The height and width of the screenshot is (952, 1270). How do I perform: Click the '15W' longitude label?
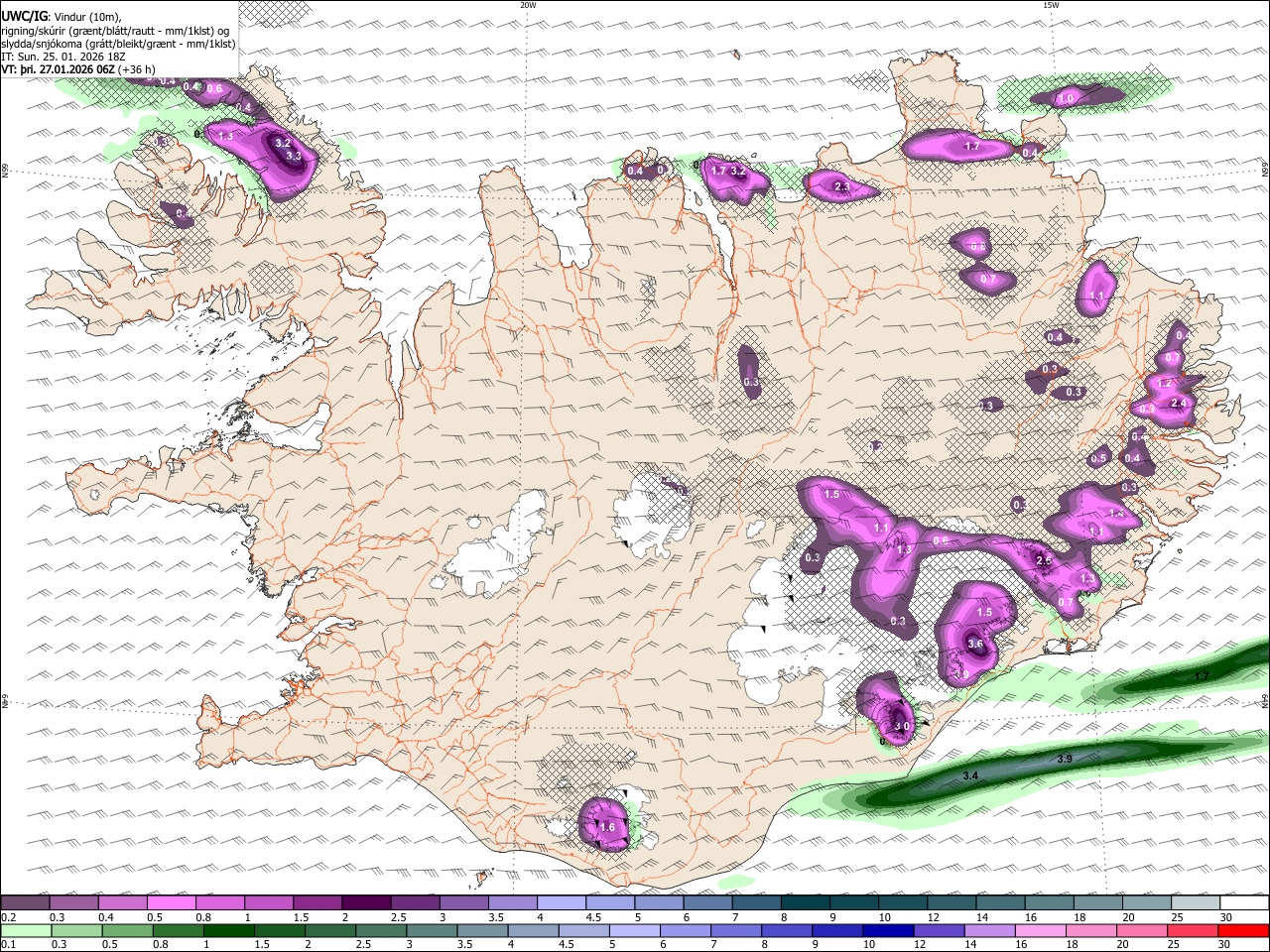click(x=1051, y=5)
